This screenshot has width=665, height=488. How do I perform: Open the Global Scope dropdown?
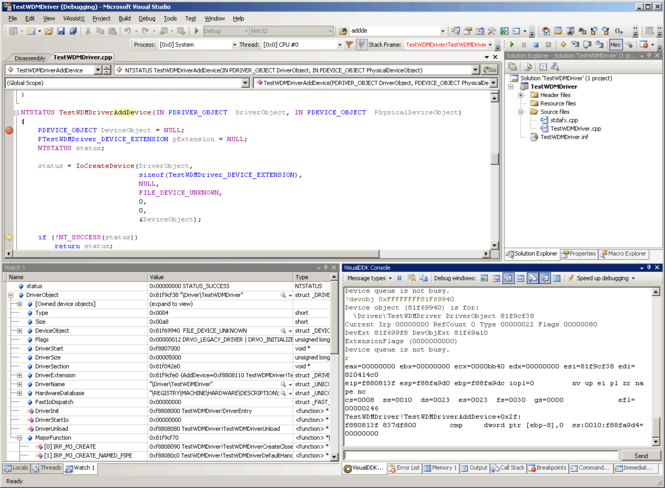[x=246, y=83]
